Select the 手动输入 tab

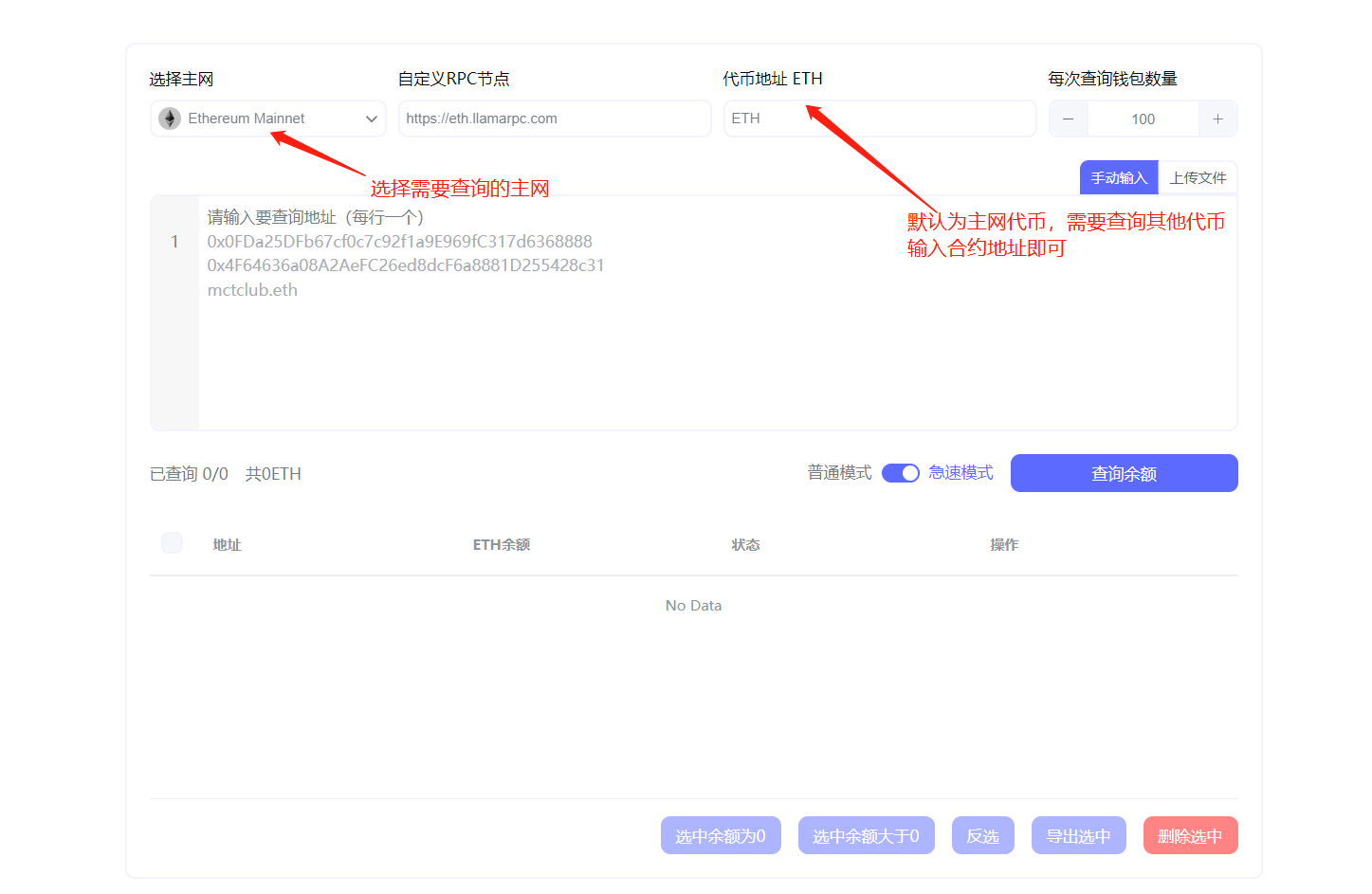click(x=1118, y=177)
